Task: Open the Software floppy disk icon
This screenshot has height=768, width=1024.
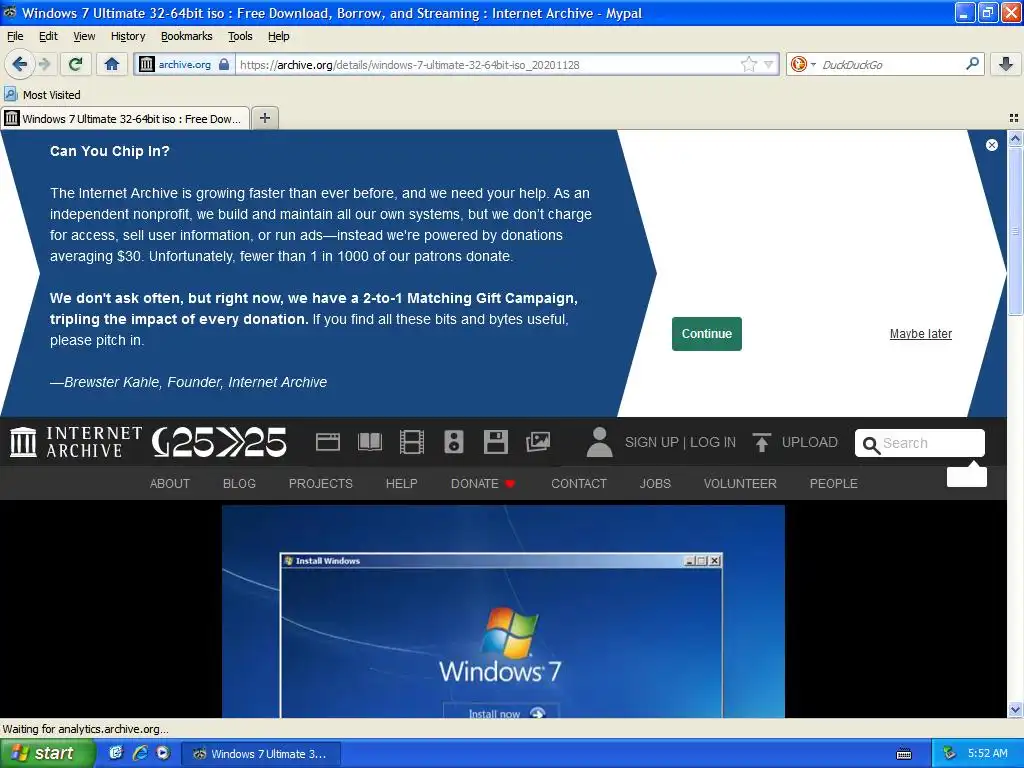Action: (496, 442)
